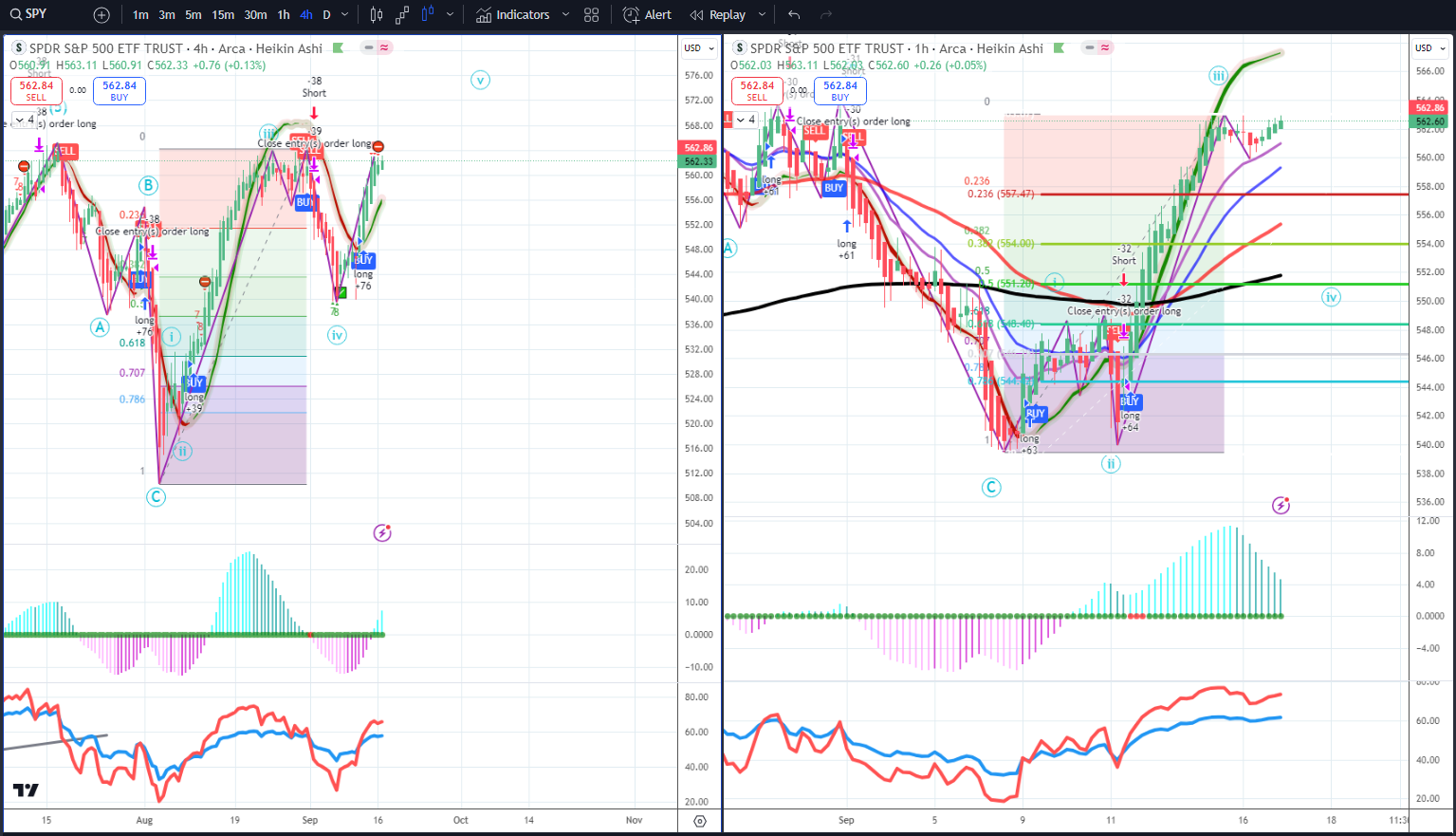
Task: Collapse the 1h chart indicator legend (4)
Action: pos(744,120)
